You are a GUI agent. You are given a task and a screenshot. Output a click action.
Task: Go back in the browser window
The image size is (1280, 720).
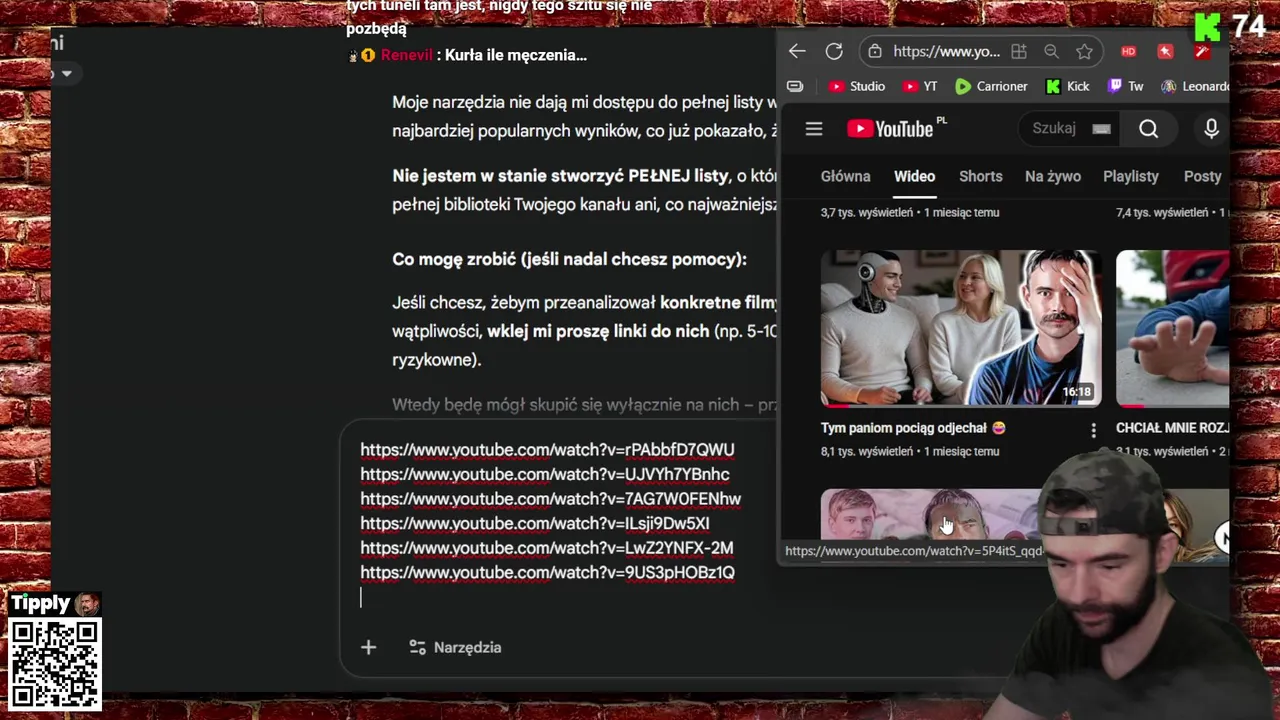click(797, 52)
